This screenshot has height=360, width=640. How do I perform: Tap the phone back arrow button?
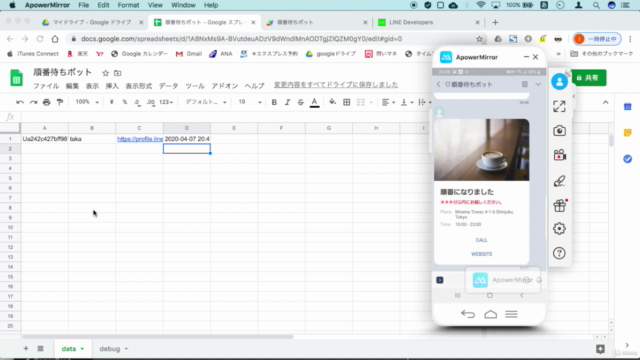pos(468,314)
